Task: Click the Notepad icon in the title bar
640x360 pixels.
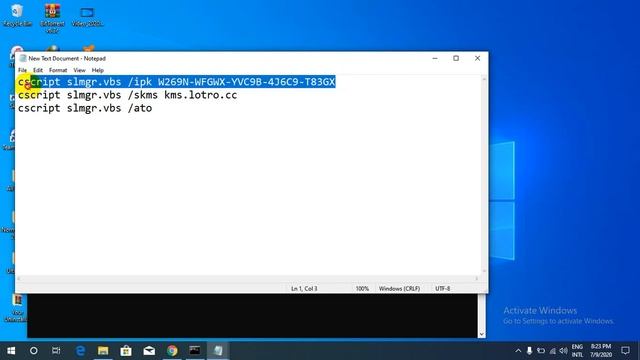Action: click(x=23, y=58)
